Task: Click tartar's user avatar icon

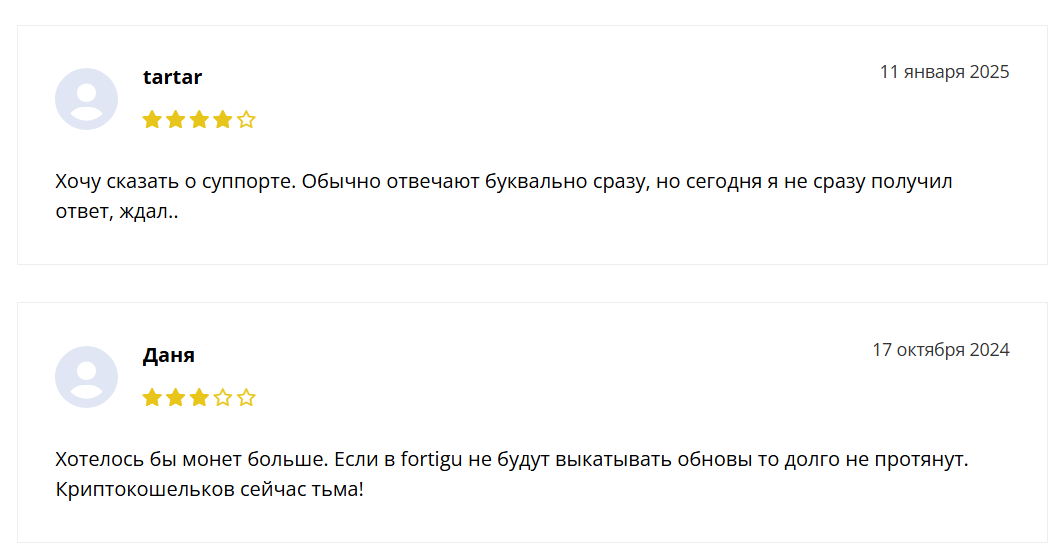Action: click(x=86, y=99)
